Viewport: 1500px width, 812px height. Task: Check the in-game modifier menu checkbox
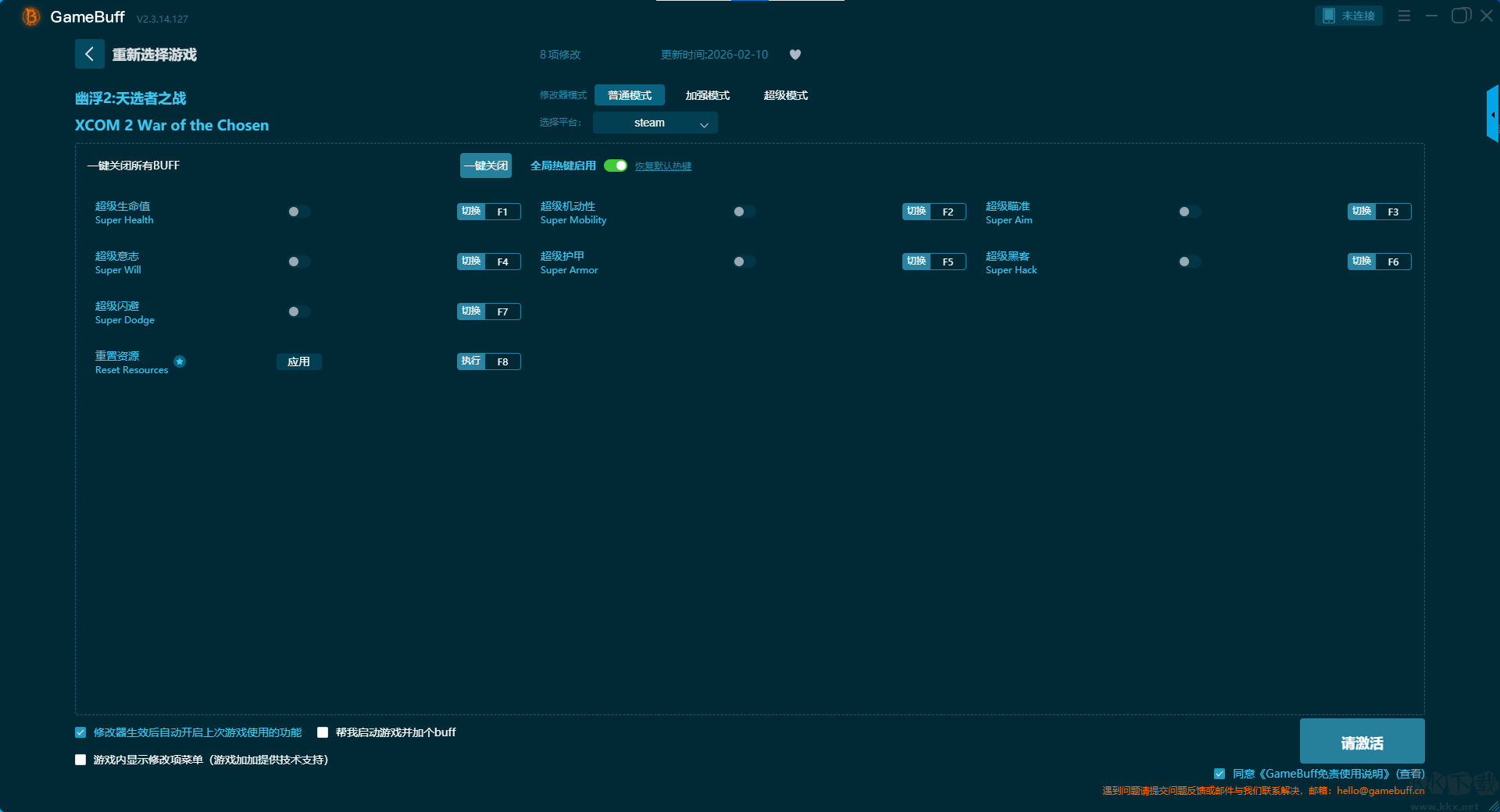(80, 760)
